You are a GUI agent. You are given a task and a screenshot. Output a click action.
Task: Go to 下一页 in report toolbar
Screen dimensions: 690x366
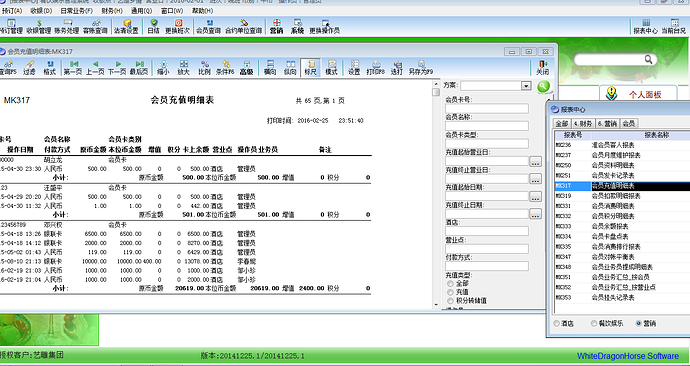117,68
